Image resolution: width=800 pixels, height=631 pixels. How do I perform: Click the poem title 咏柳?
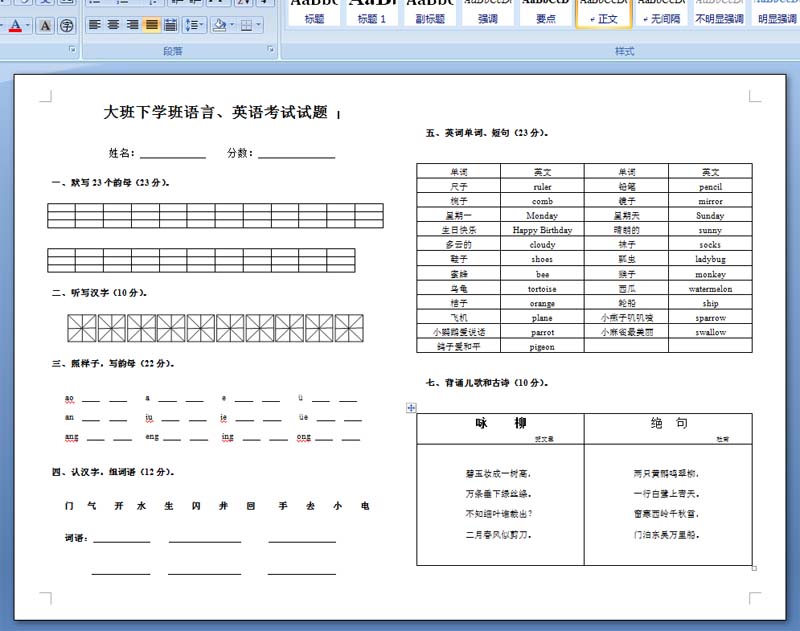(x=501, y=423)
